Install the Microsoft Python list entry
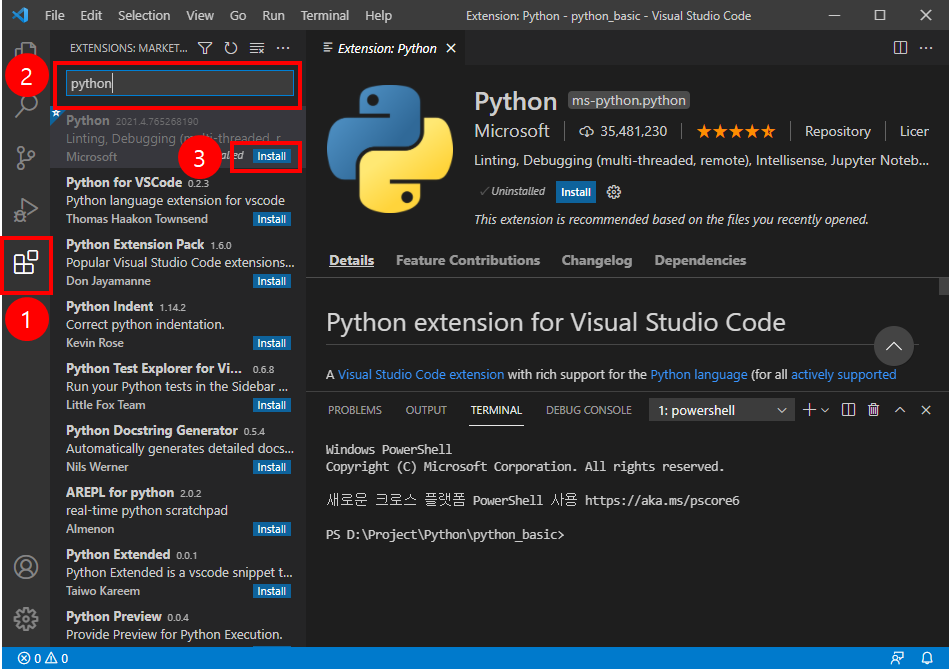The width and height of the screenshot is (949, 669). pos(271,156)
